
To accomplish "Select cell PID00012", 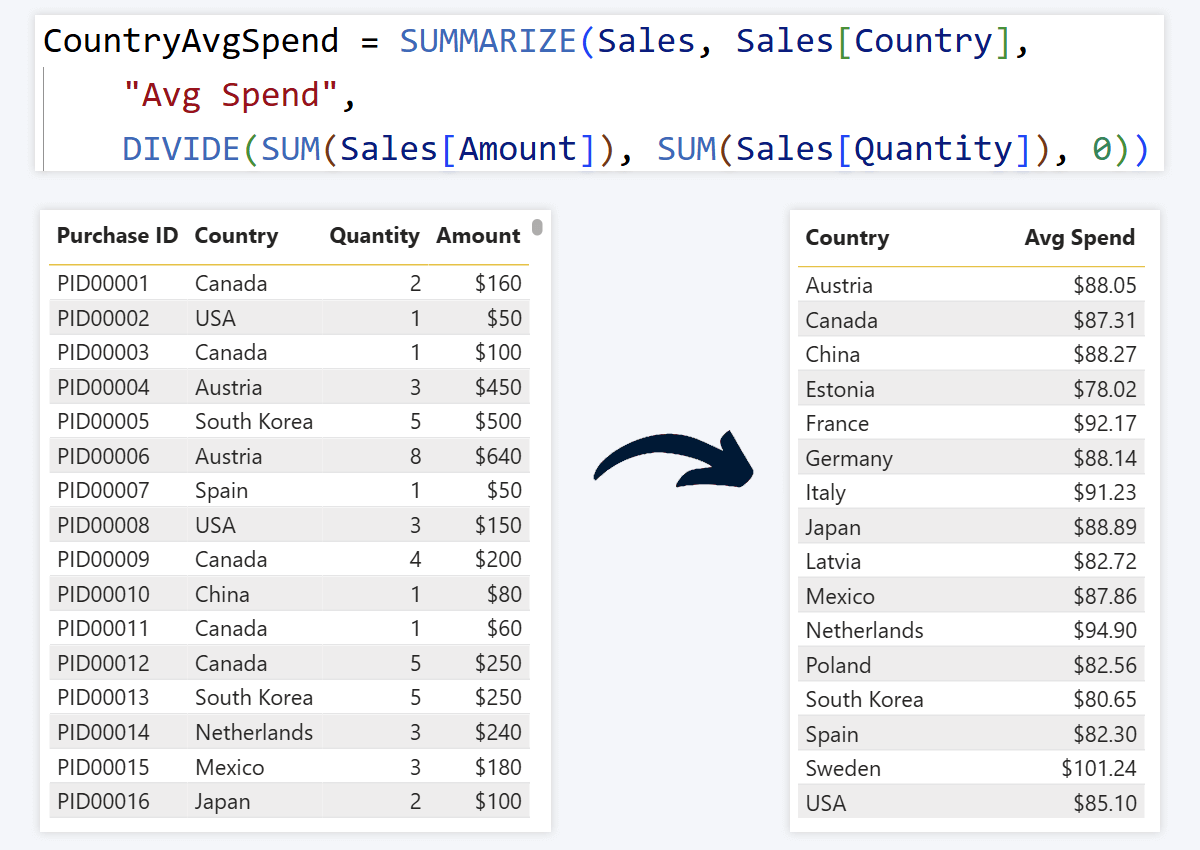I will click(103, 663).
